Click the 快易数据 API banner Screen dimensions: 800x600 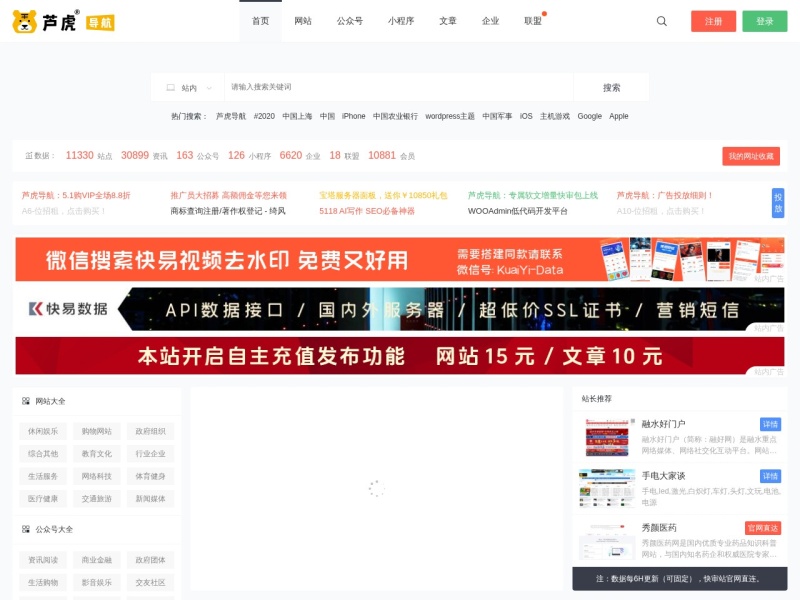click(x=399, y=309)
